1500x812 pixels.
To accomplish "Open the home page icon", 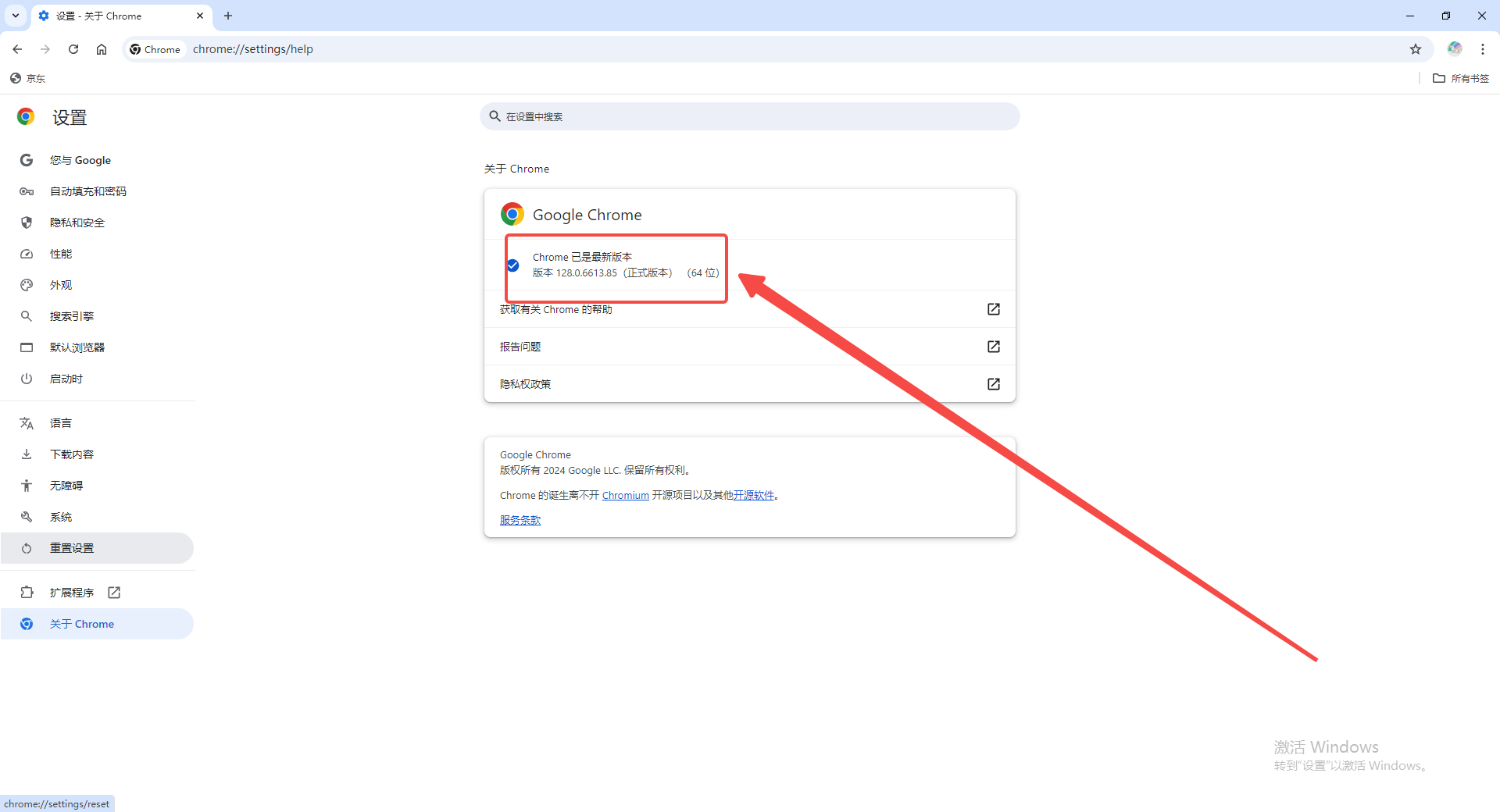I will [x=102, y=49].
